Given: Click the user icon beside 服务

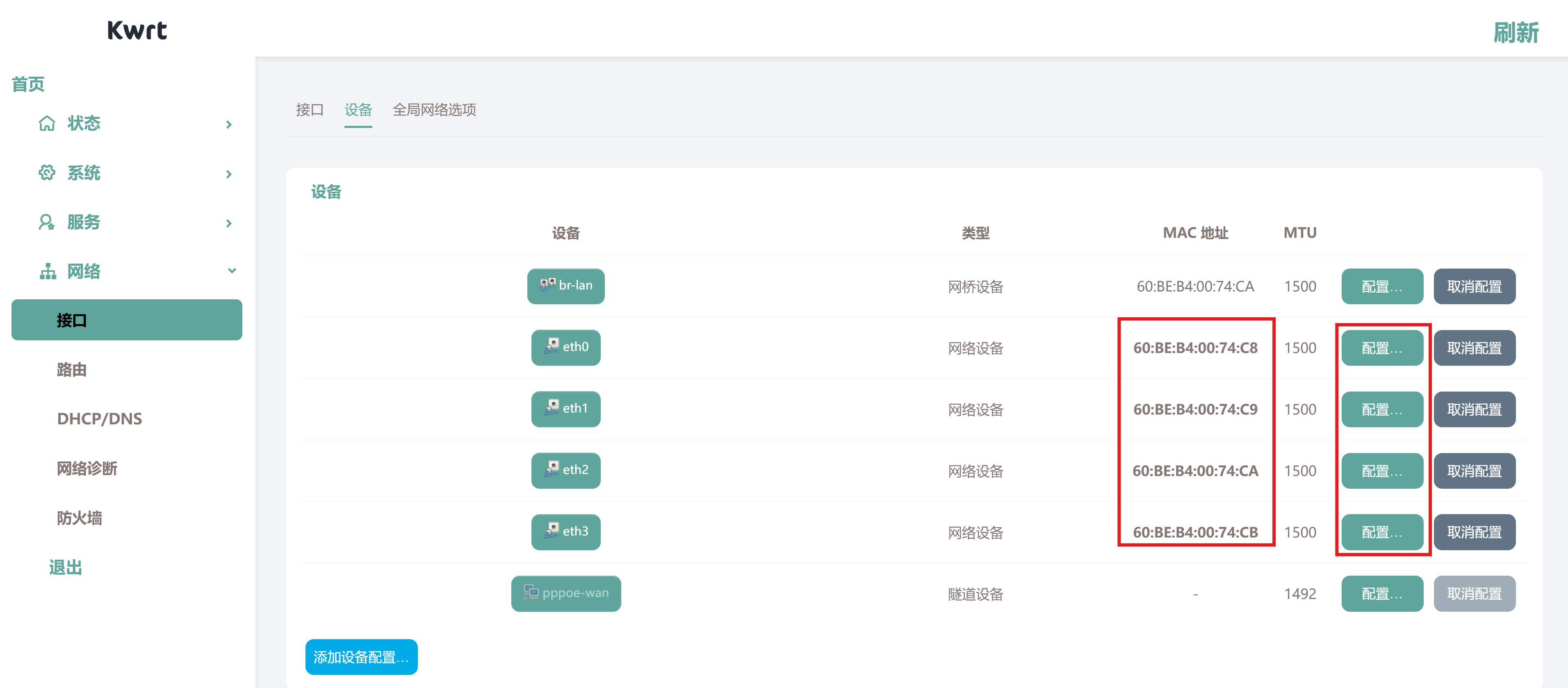Looking at the screenshot, I should coord(47,222).
